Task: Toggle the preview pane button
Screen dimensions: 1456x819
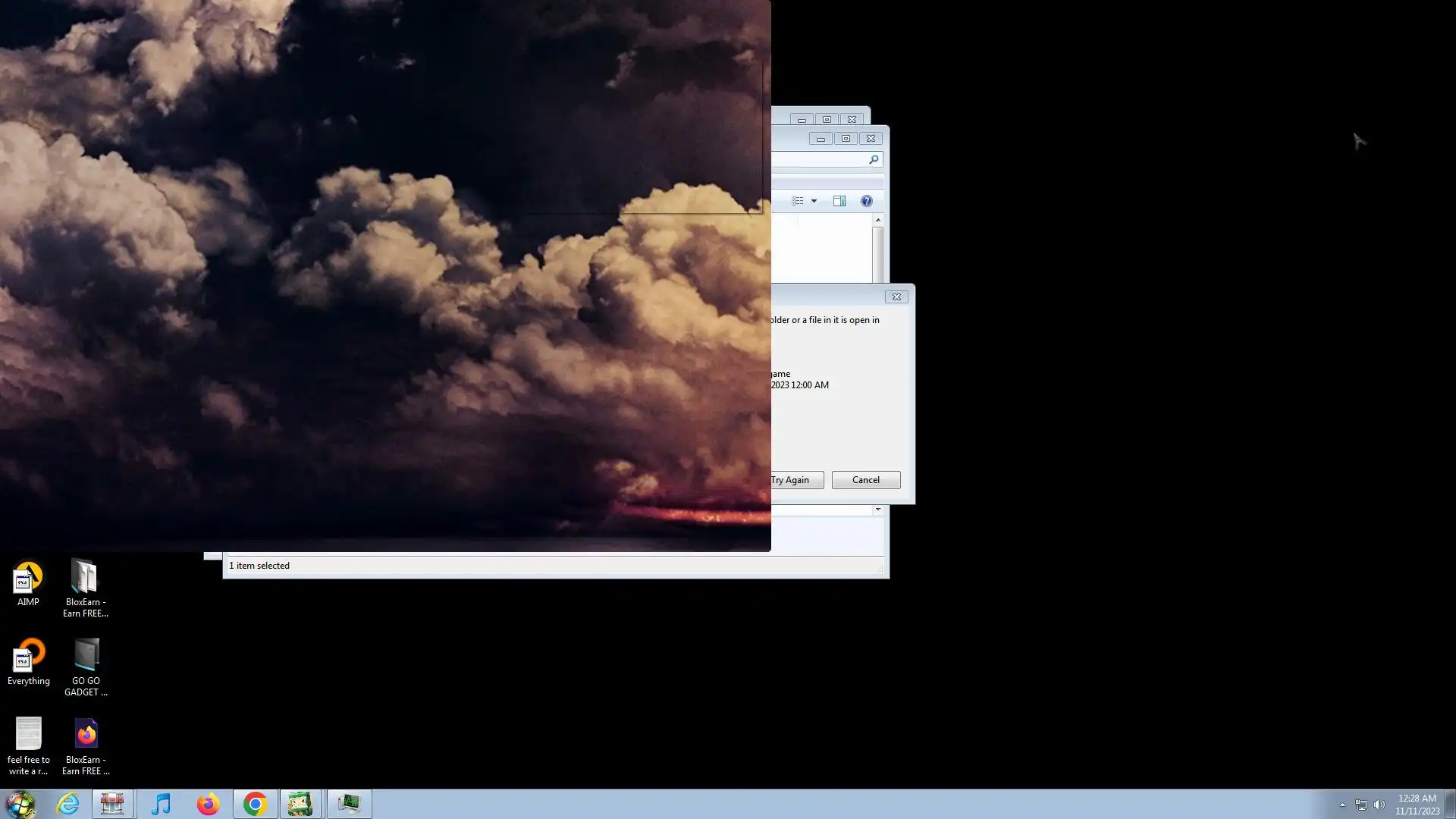Action: 839,201
